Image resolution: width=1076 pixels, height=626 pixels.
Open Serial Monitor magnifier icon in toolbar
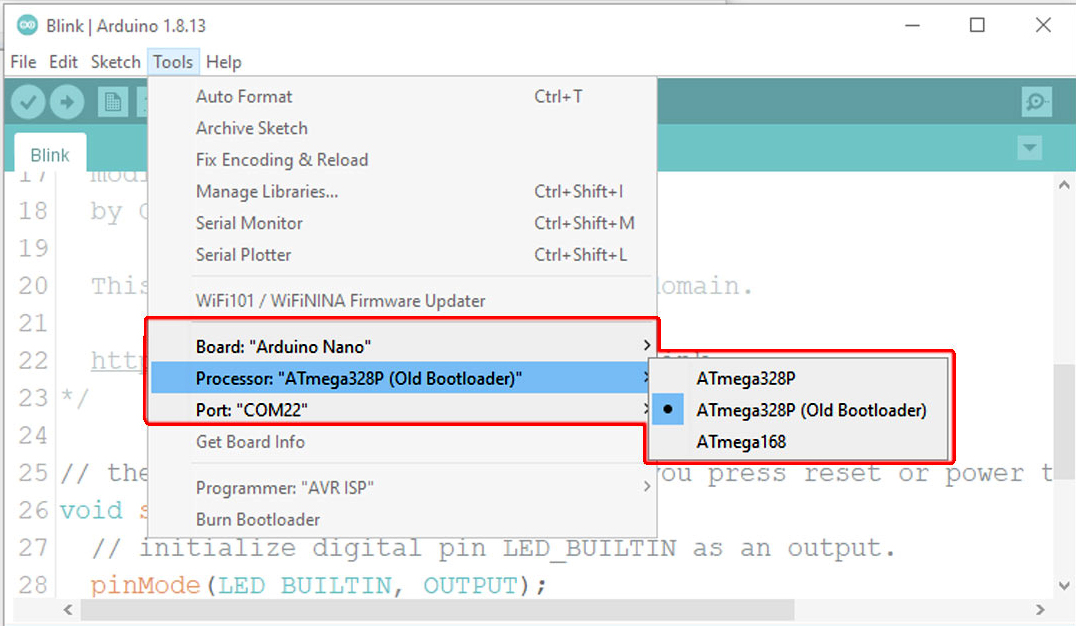click(x=1037, y=101)
